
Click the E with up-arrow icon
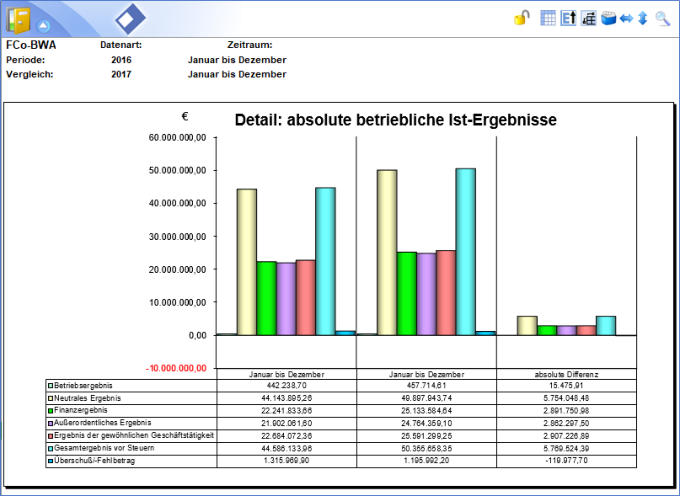pyautogui.click(x=568, y=18)
